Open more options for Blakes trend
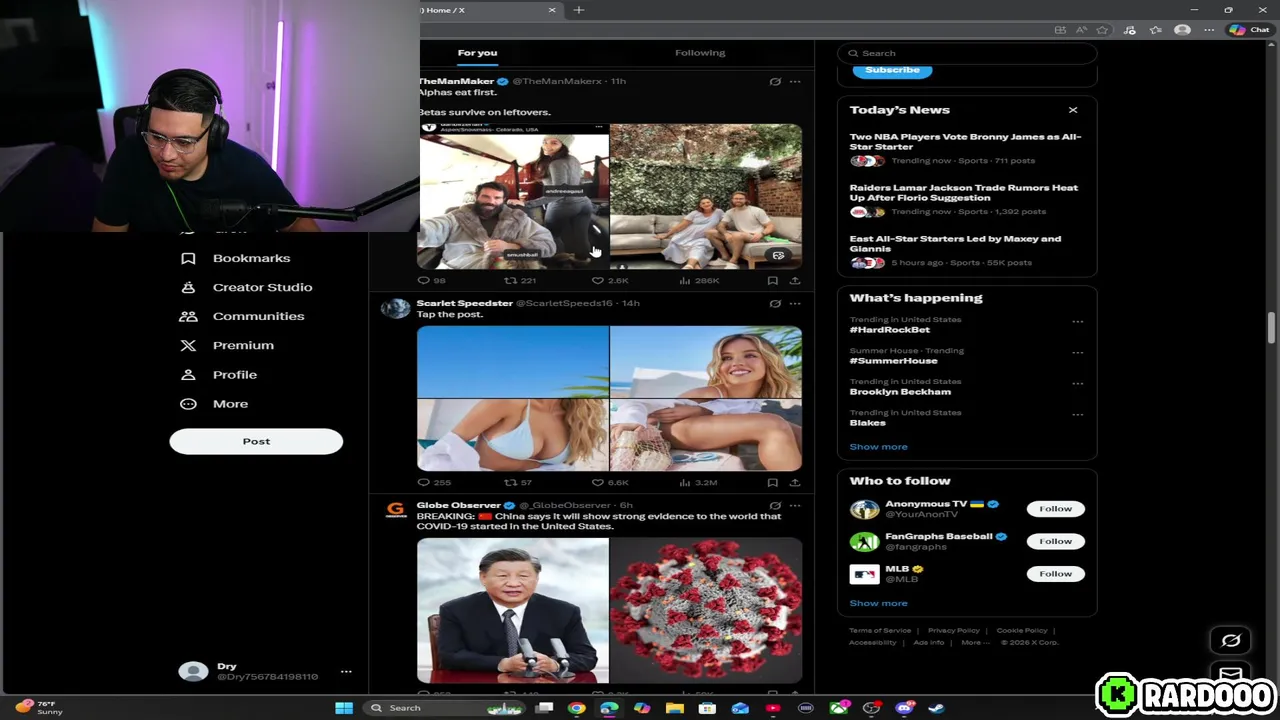This screenshot has width=1280, height=720. coord(1078,415)
